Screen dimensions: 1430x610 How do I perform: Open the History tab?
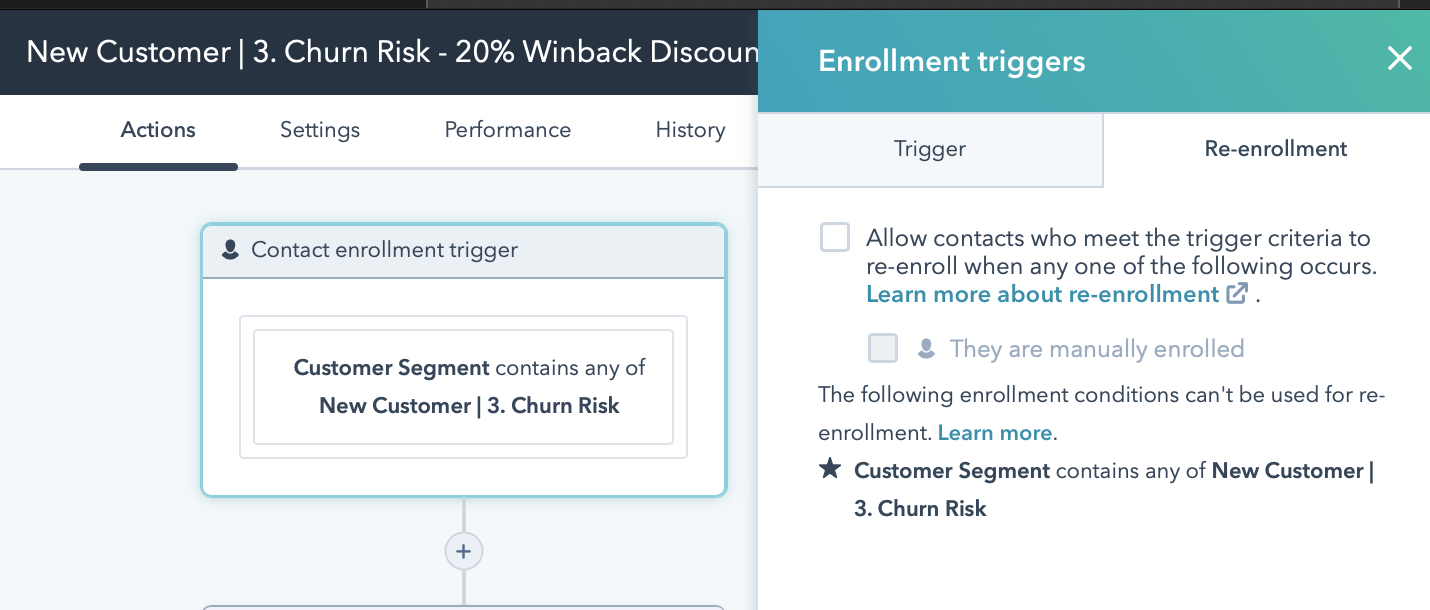690,130
